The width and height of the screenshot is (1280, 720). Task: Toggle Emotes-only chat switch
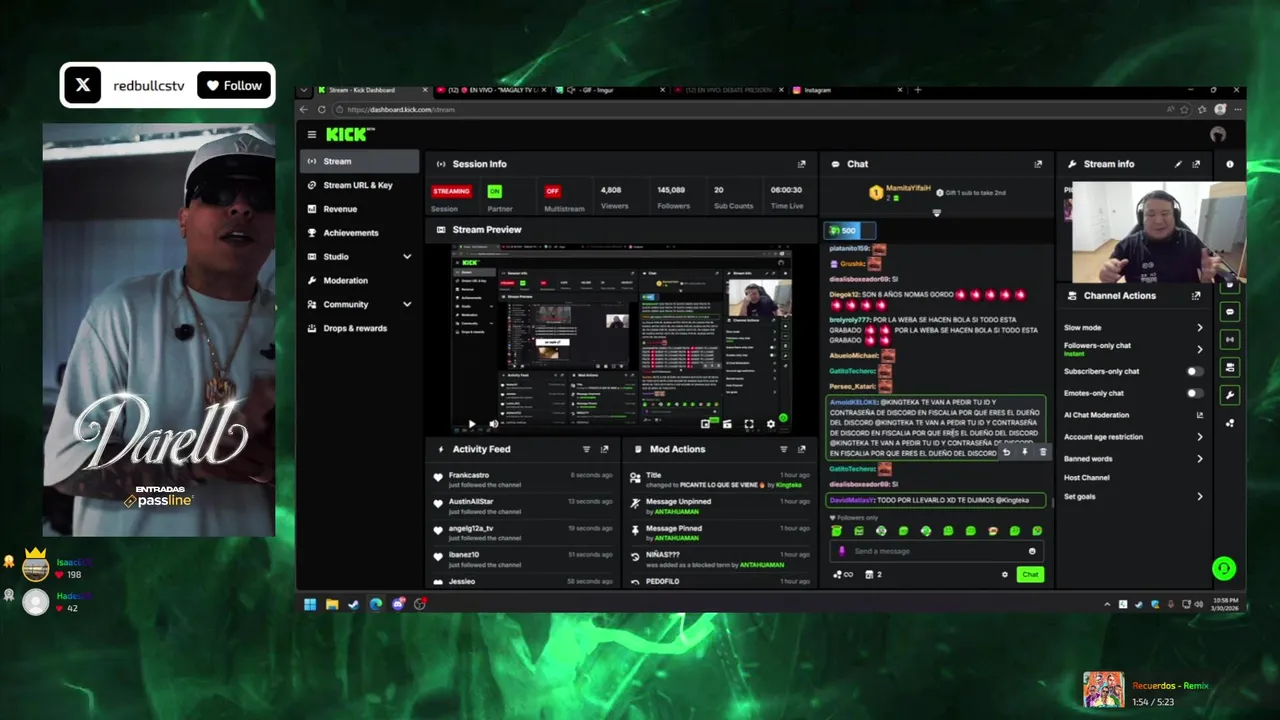pos(1195,393)
